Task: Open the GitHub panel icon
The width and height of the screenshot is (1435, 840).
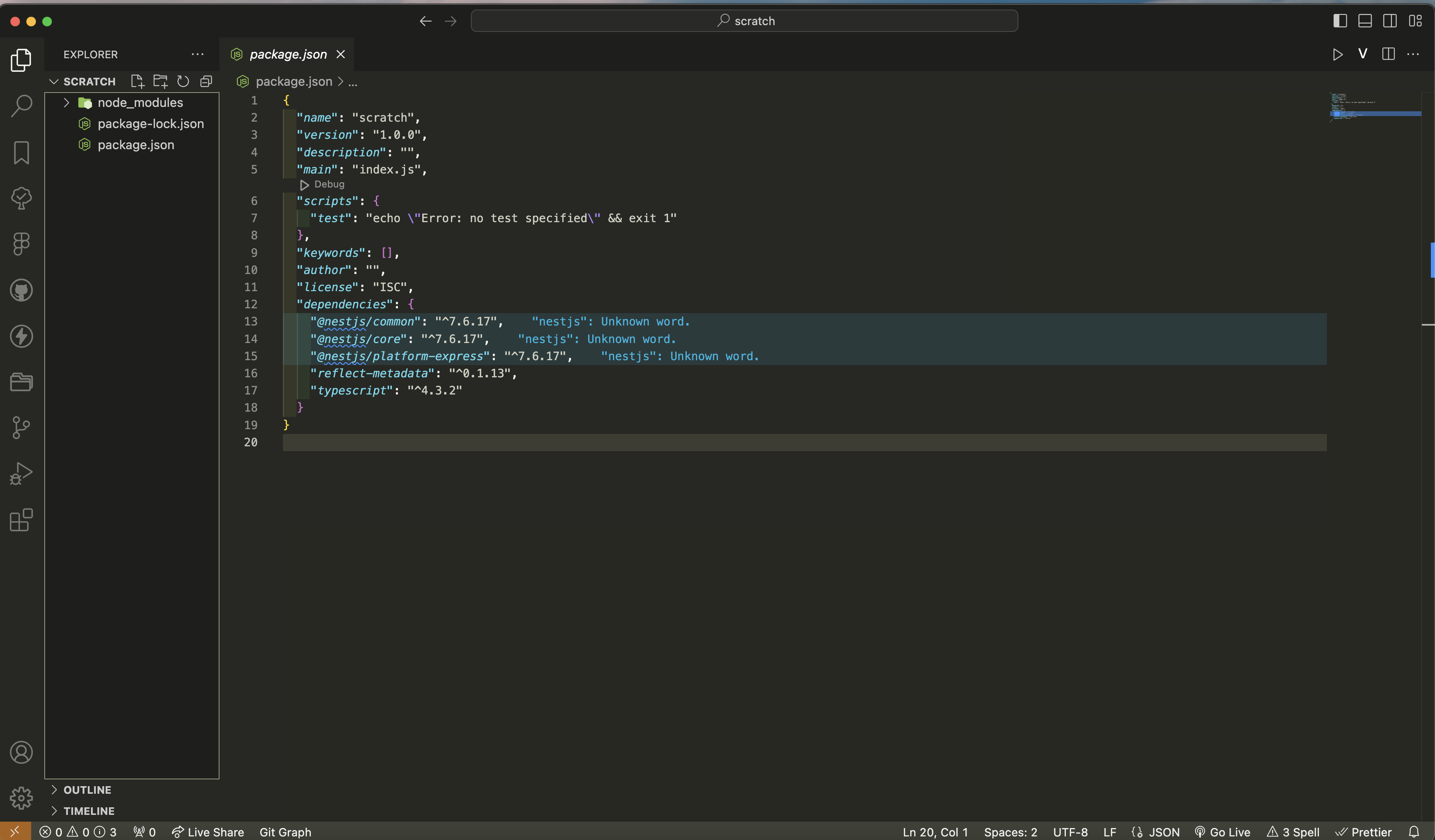Action: 21,290
